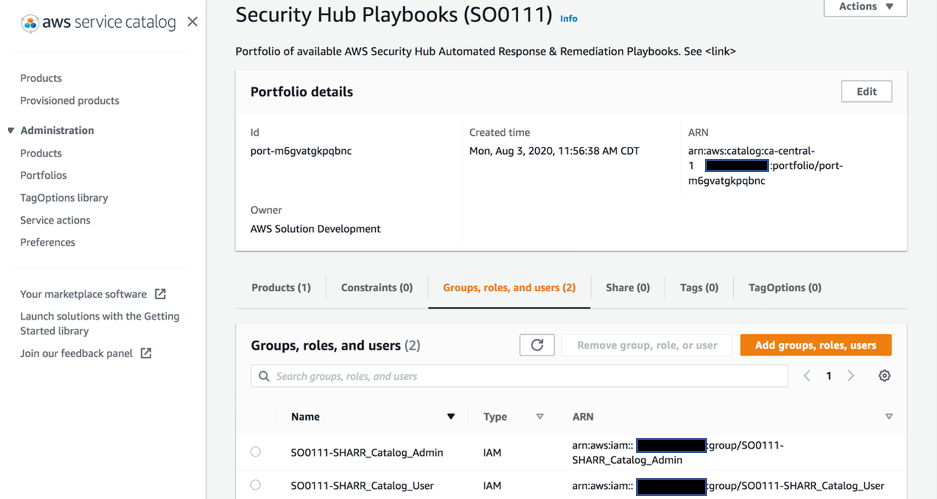
Task: Switch to Constraints (0) tab
Action: click(x=377, y=287)
